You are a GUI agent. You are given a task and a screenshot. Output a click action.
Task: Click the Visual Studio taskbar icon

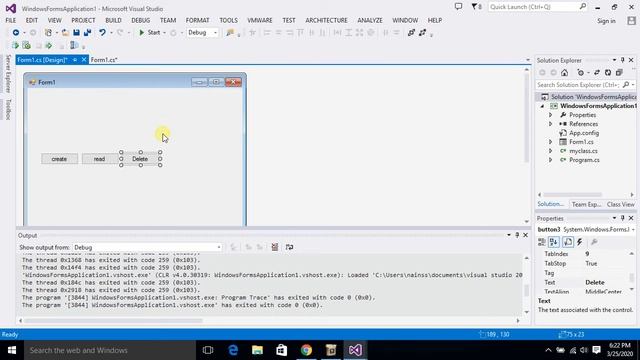[355, 350]
